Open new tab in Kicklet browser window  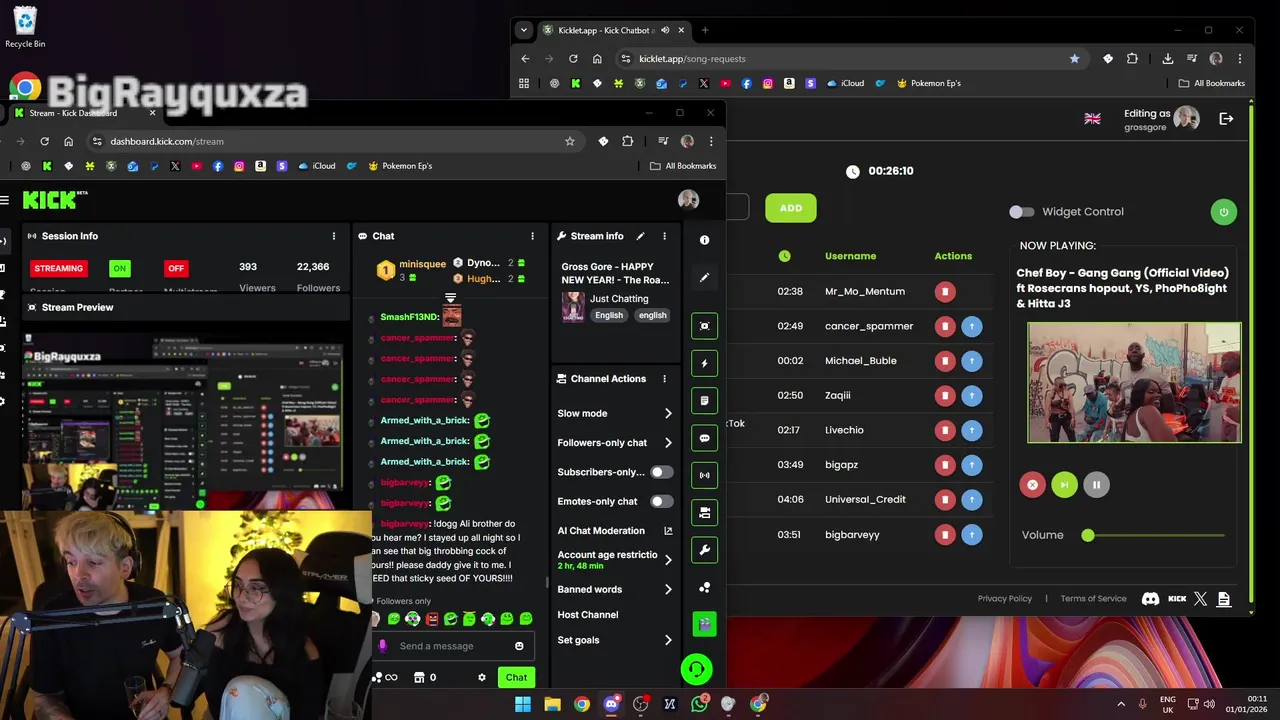tap(704, 30)
